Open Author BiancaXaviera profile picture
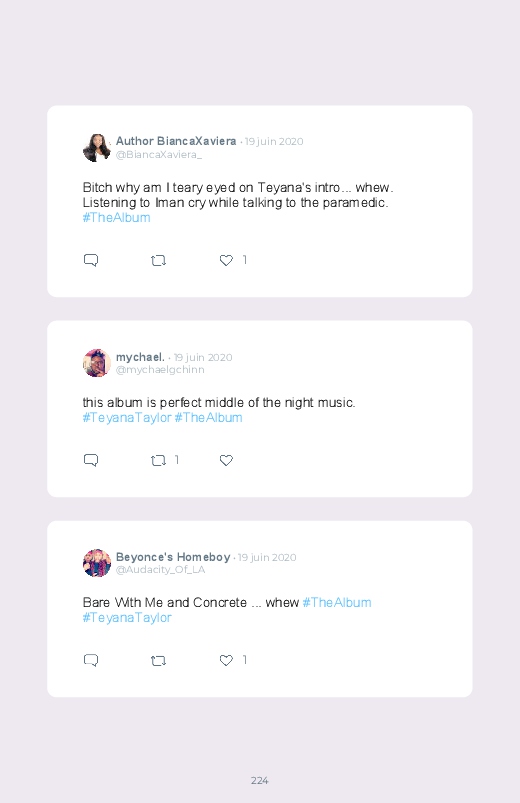This screenshot has height=803, width=520. pos(97,148)
